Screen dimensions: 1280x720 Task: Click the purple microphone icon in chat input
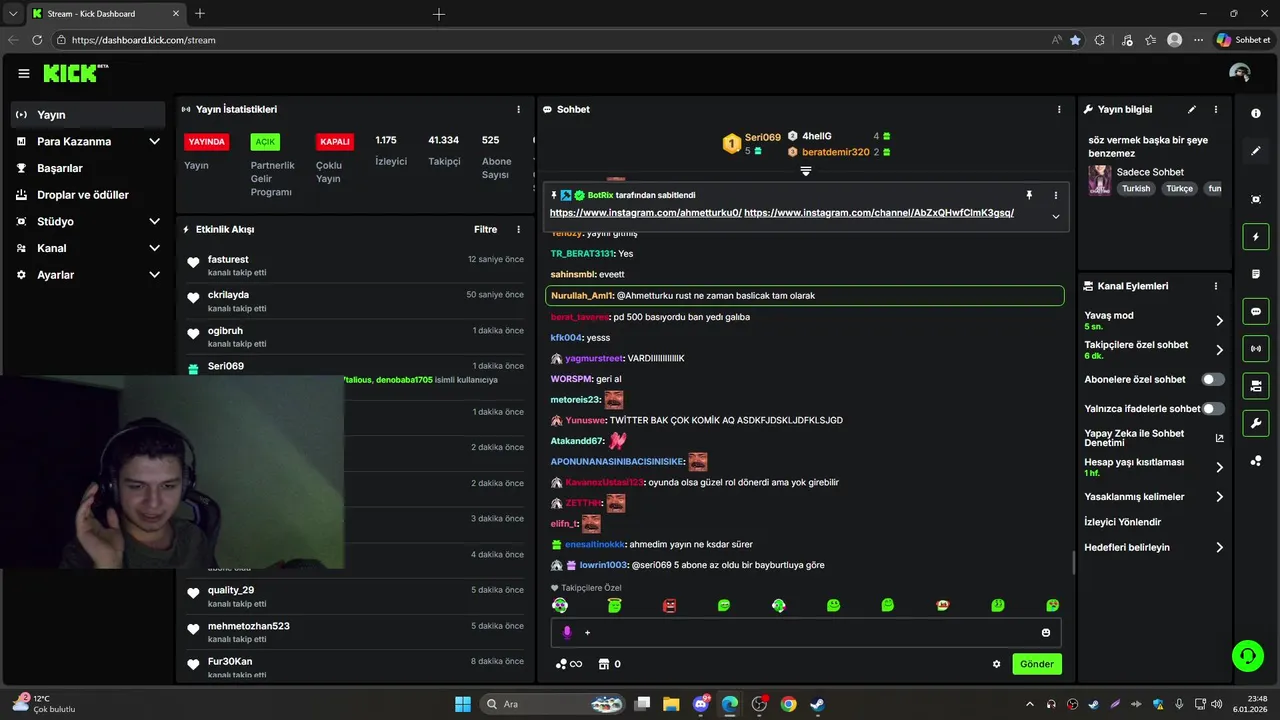(x=567, y=632)
